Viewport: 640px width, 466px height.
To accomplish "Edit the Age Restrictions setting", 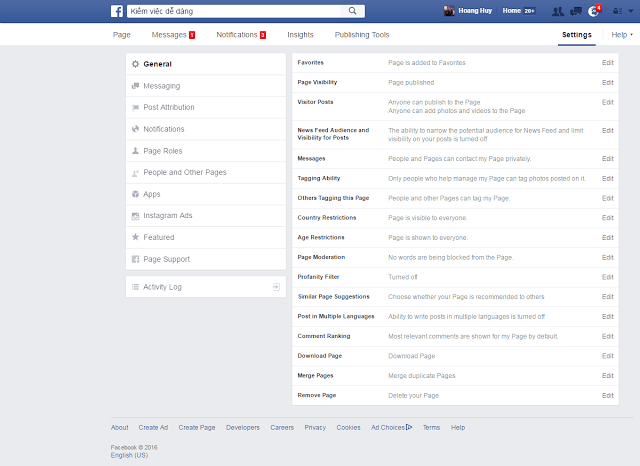I will tap(607, 237).
